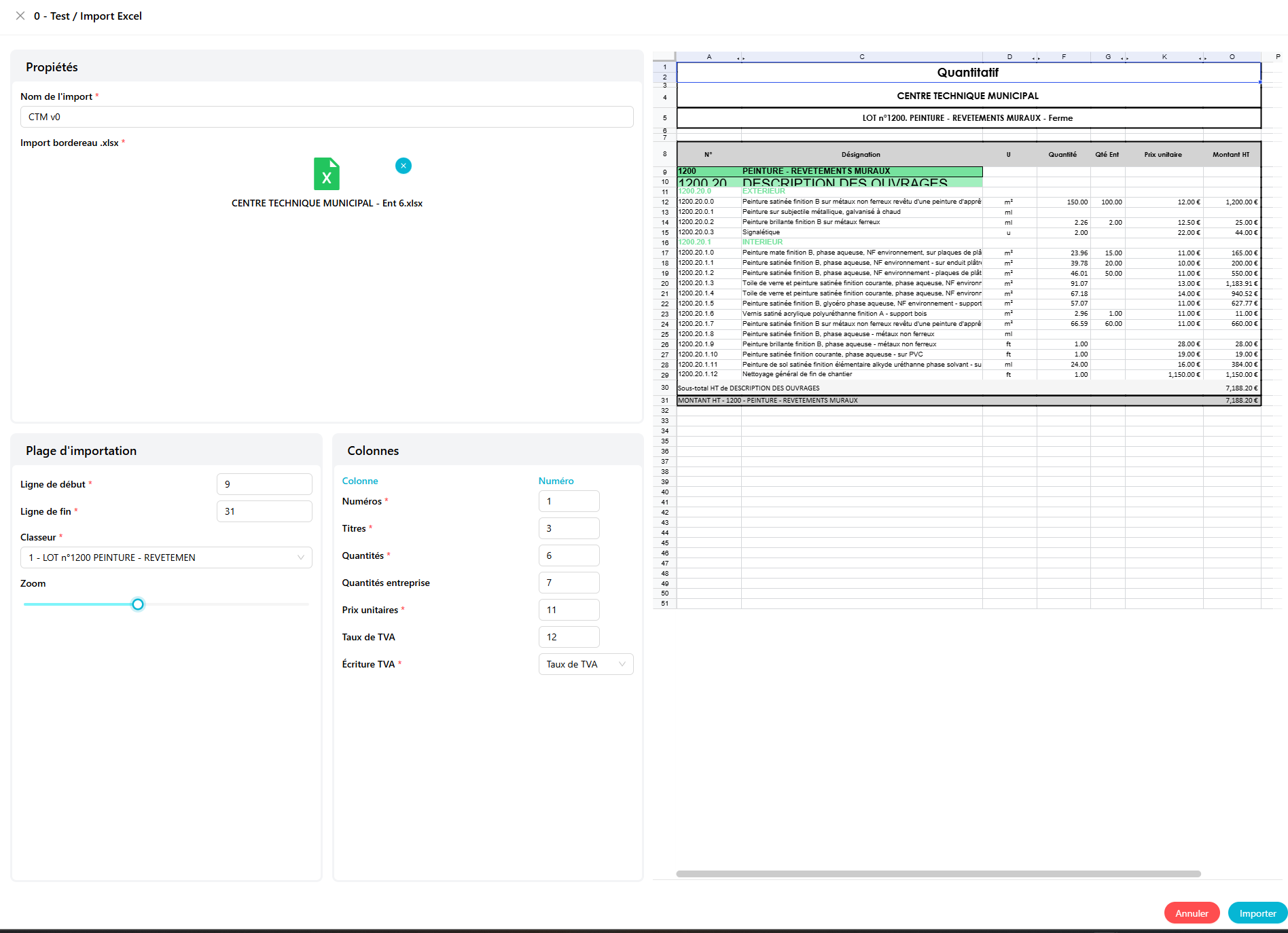This screenshot has height=933, width=1288.
Task: Click 'Sous-total HT de DESCRIPTION DES OUVRAGES'
Action: point(749,388)
